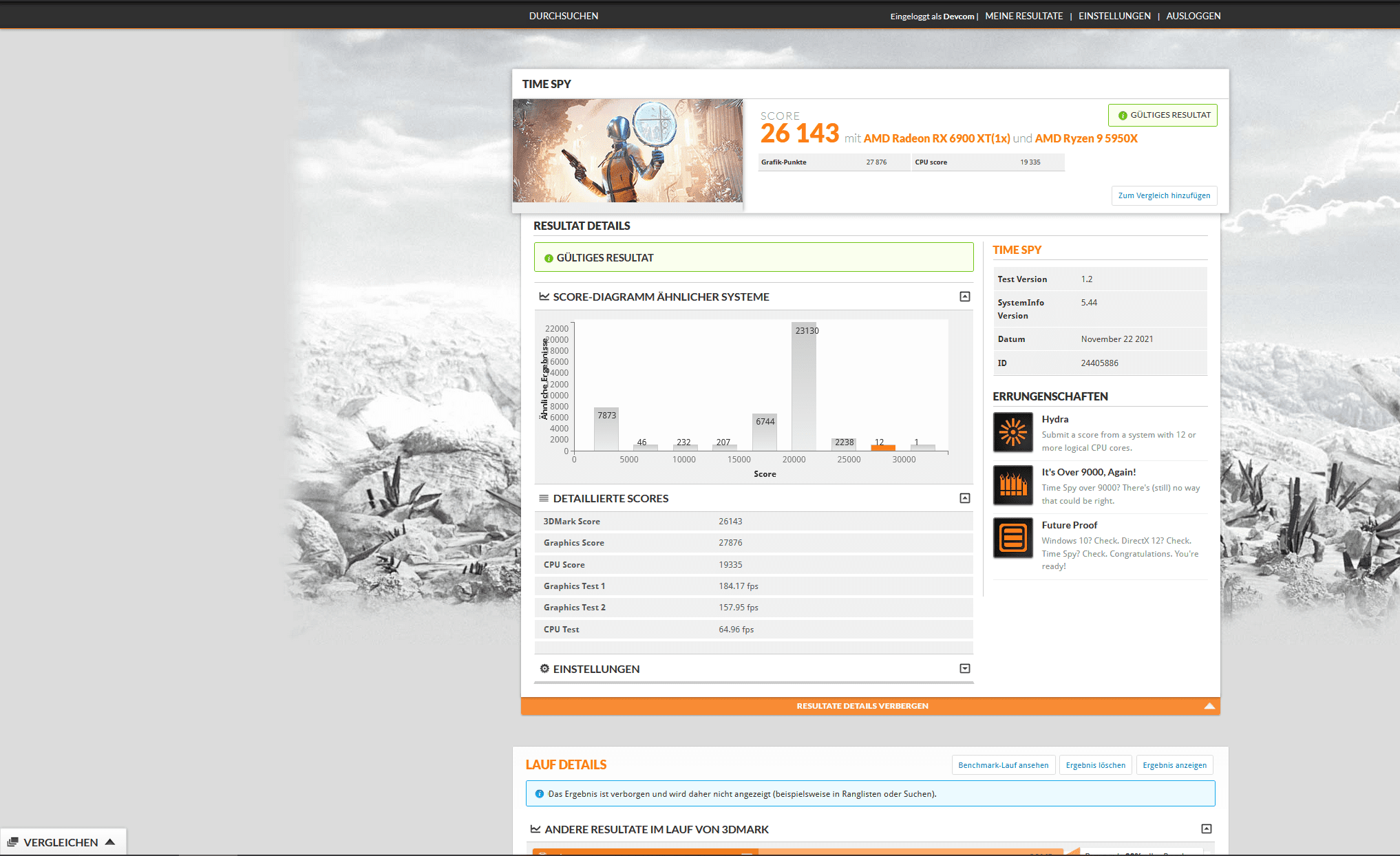1400x856 pixels.
Task: Click the chart icon beside Score-Diagramm heading
Action: (x=544, y=297)
